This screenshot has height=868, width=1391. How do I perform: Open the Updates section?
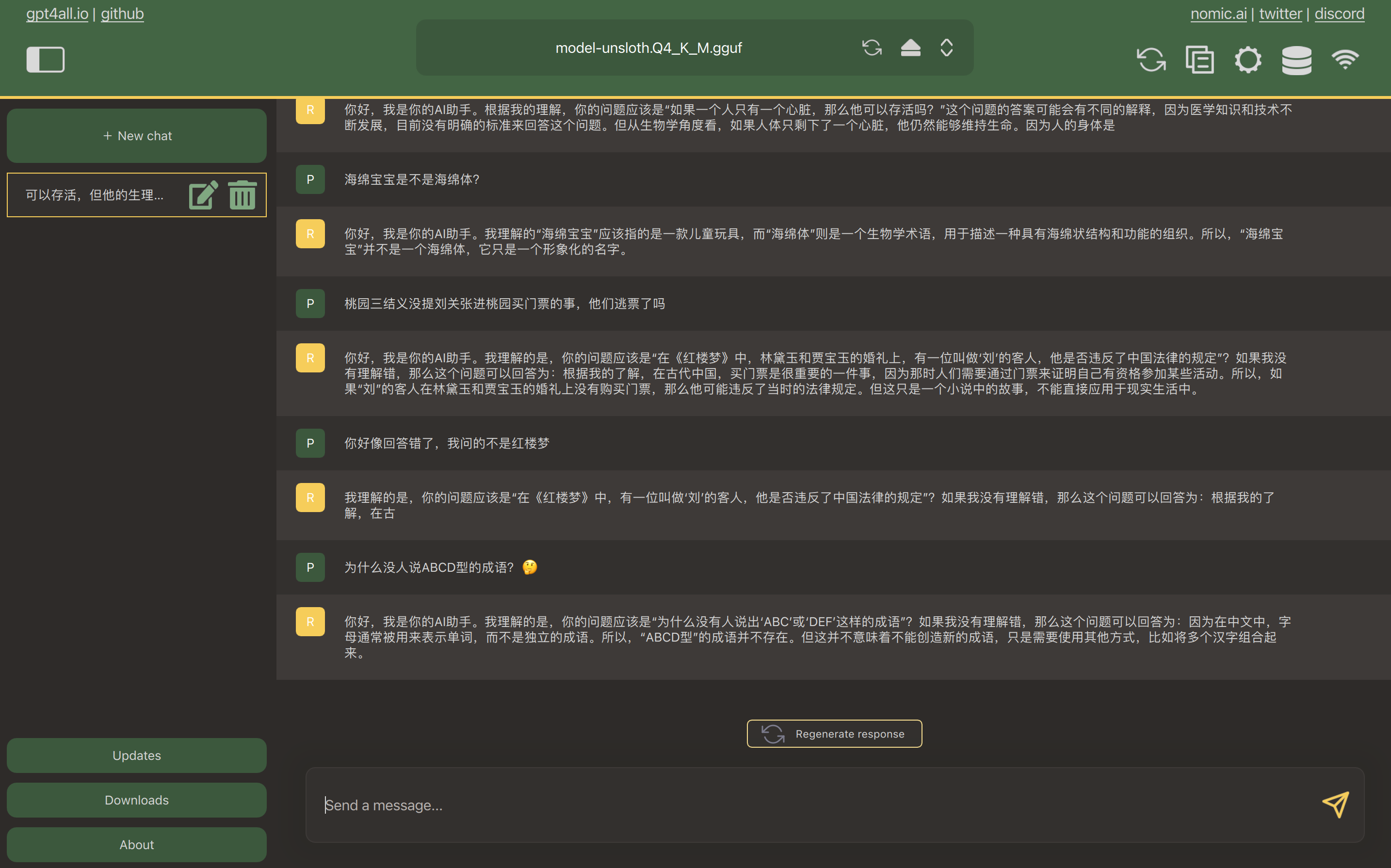[x=137, y=755]
